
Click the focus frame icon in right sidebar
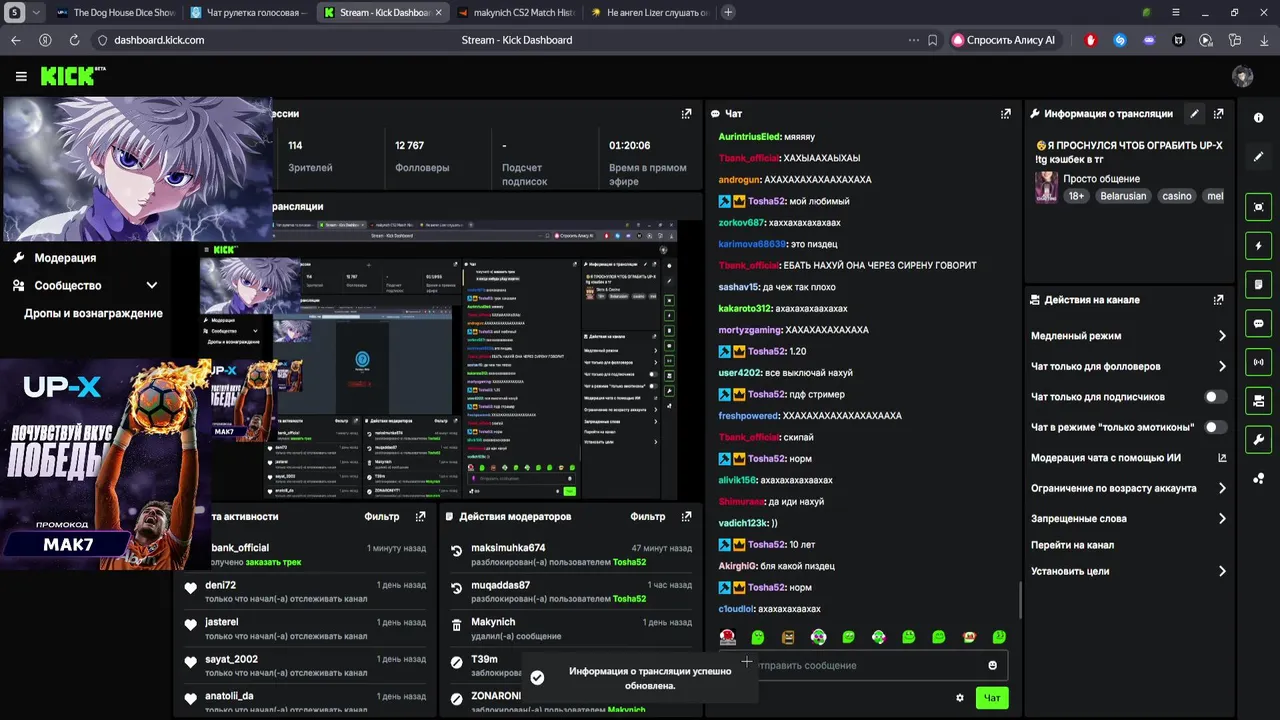pyautogui.click(x=1258, y=207)
